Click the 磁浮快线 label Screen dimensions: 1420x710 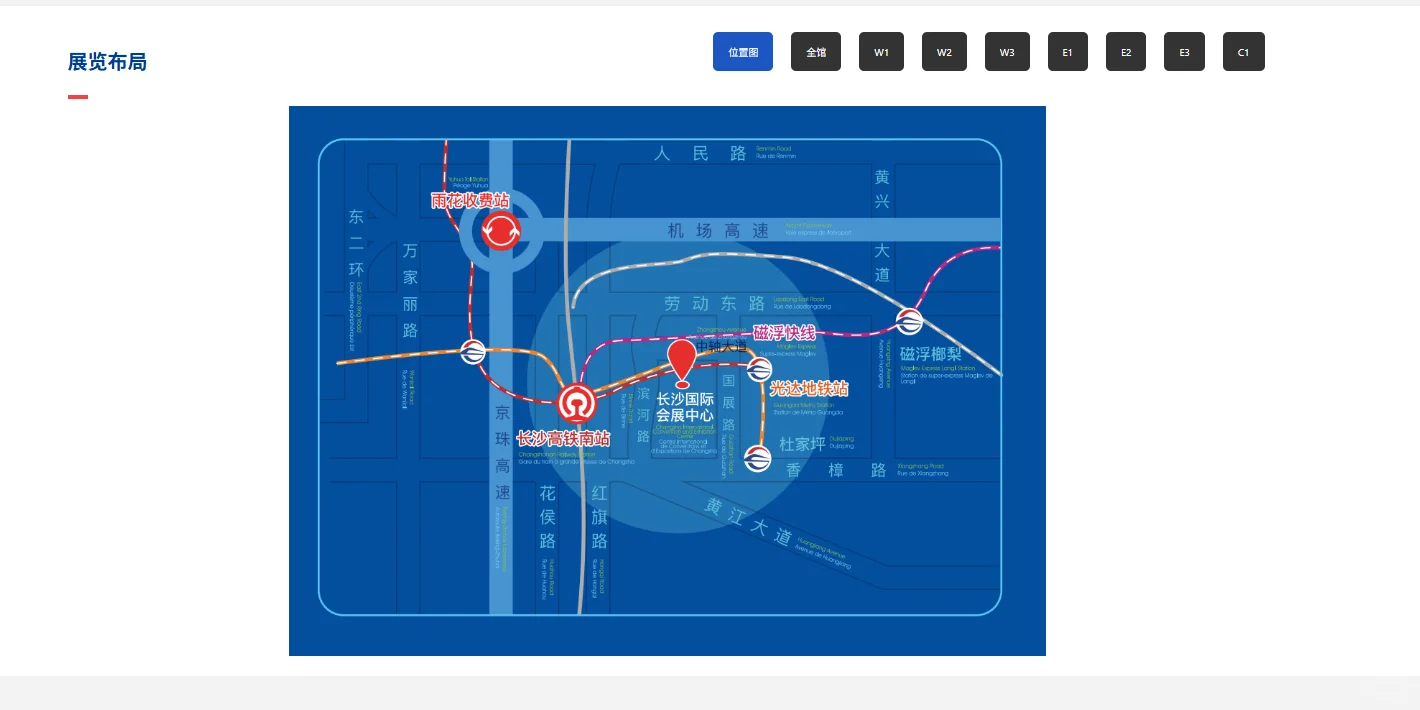click(x=785, y=333)
